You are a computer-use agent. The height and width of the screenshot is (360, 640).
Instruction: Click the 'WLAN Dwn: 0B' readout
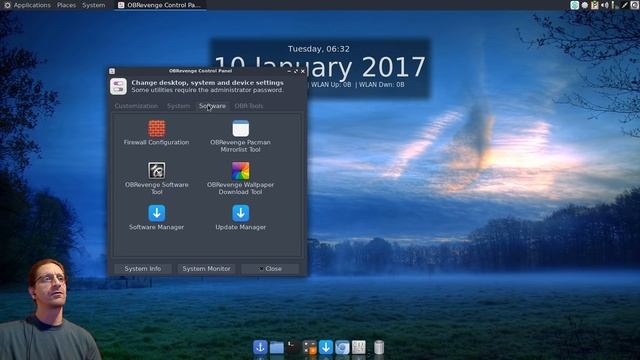tap(382, 85)
